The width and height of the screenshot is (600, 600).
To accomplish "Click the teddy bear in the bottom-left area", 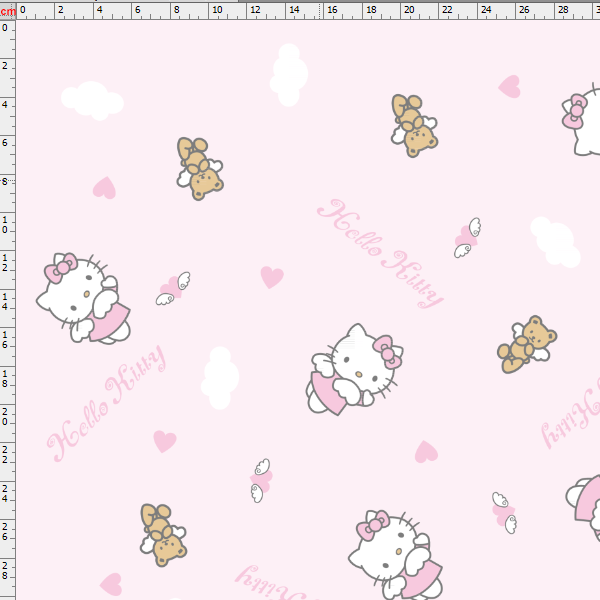I will 163,535.
